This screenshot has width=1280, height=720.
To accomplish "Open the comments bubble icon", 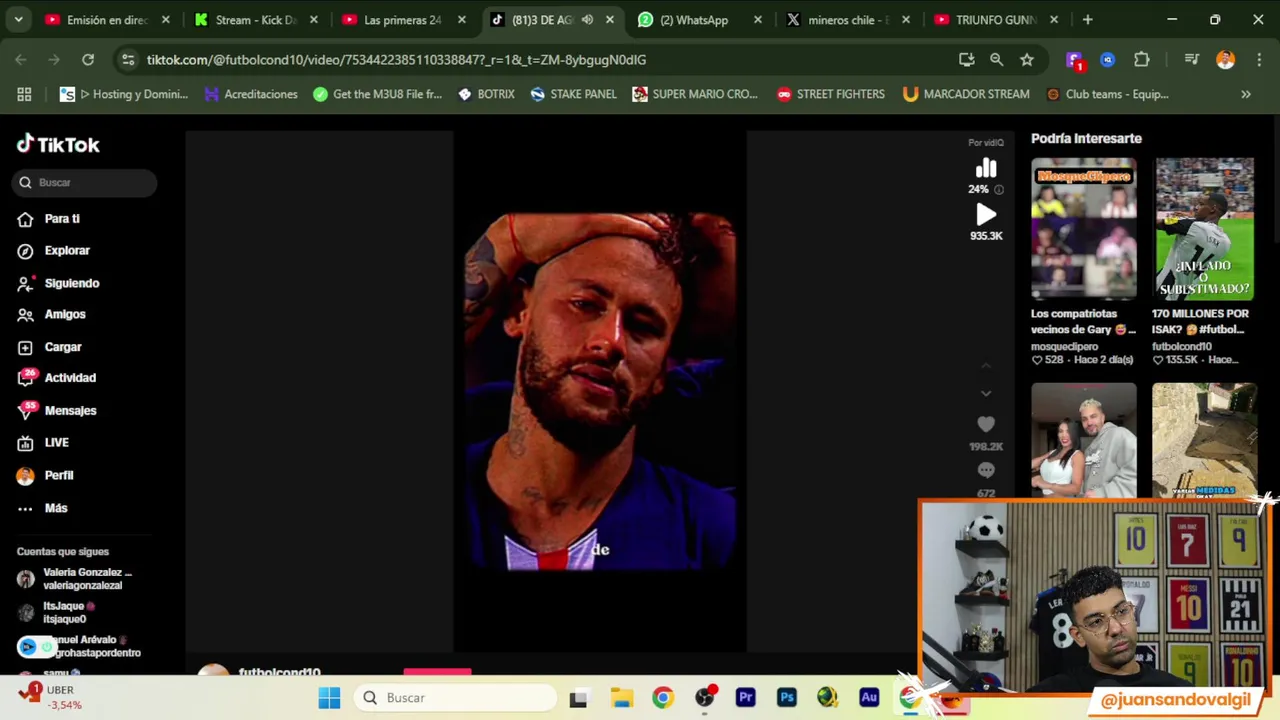I will click(x=986, y=470).
